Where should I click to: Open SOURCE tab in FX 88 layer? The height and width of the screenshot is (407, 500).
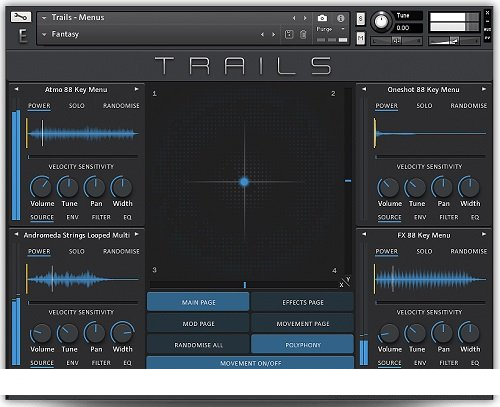(389, 363)
